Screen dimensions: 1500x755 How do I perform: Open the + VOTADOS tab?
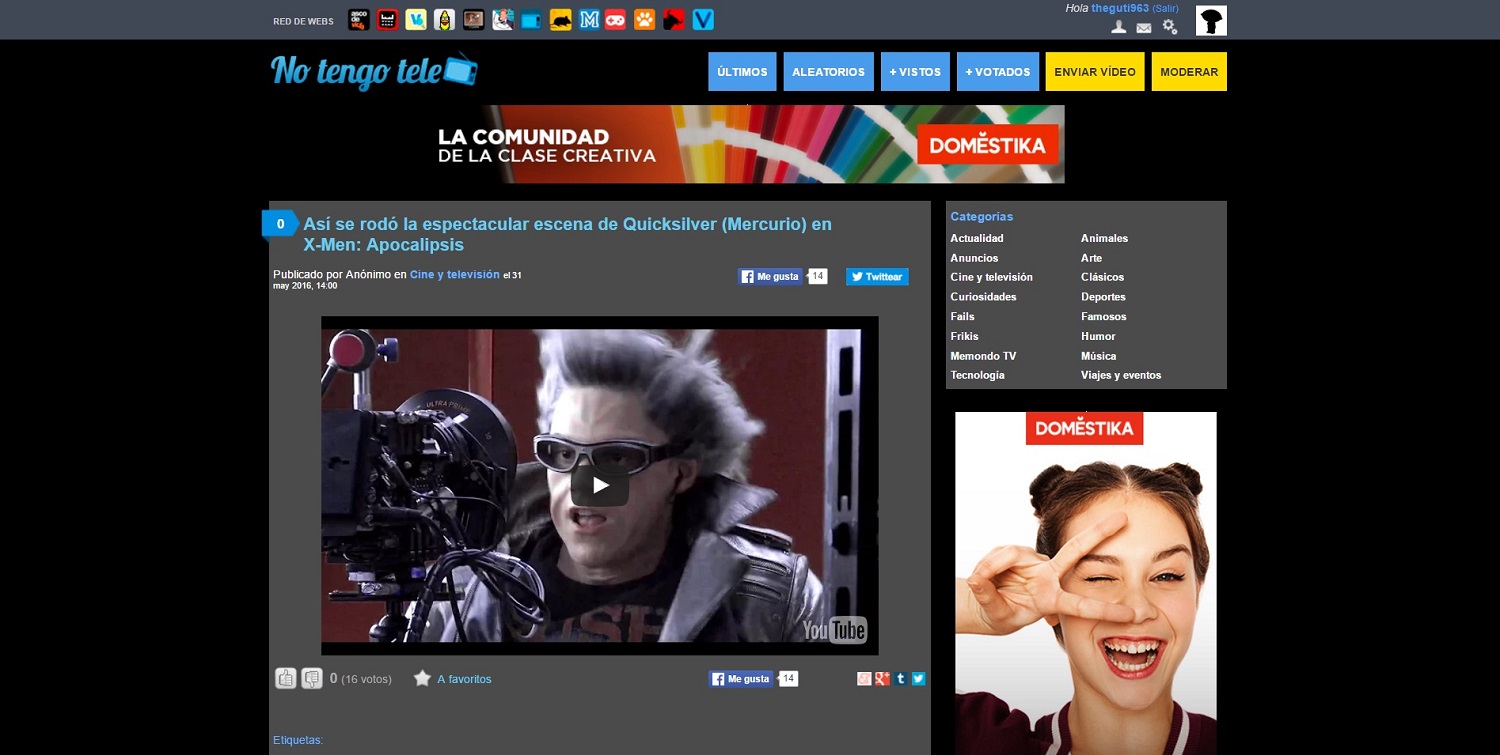pos(998,72)
